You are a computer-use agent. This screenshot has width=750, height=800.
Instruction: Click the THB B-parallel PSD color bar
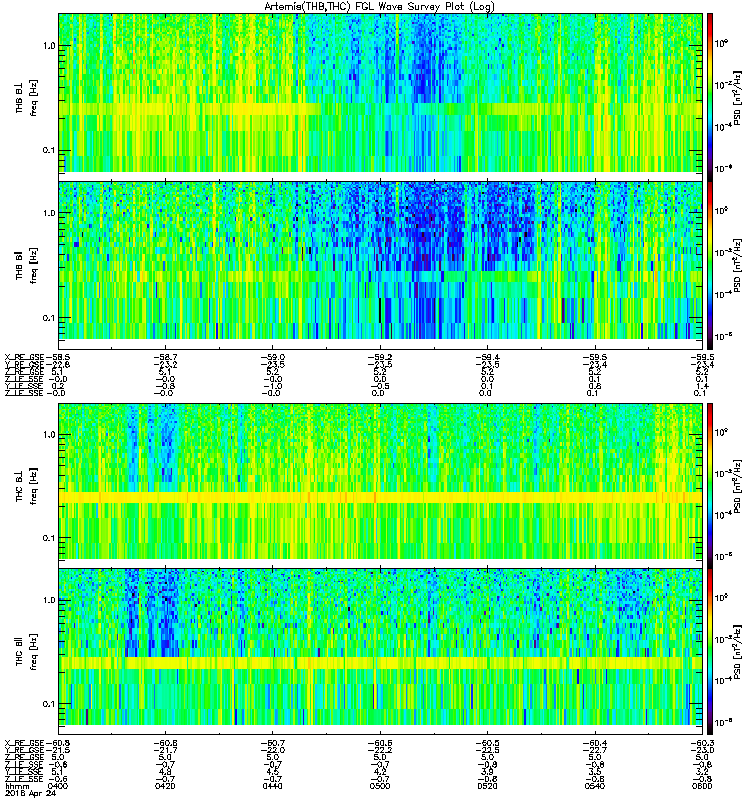[710, 265]
